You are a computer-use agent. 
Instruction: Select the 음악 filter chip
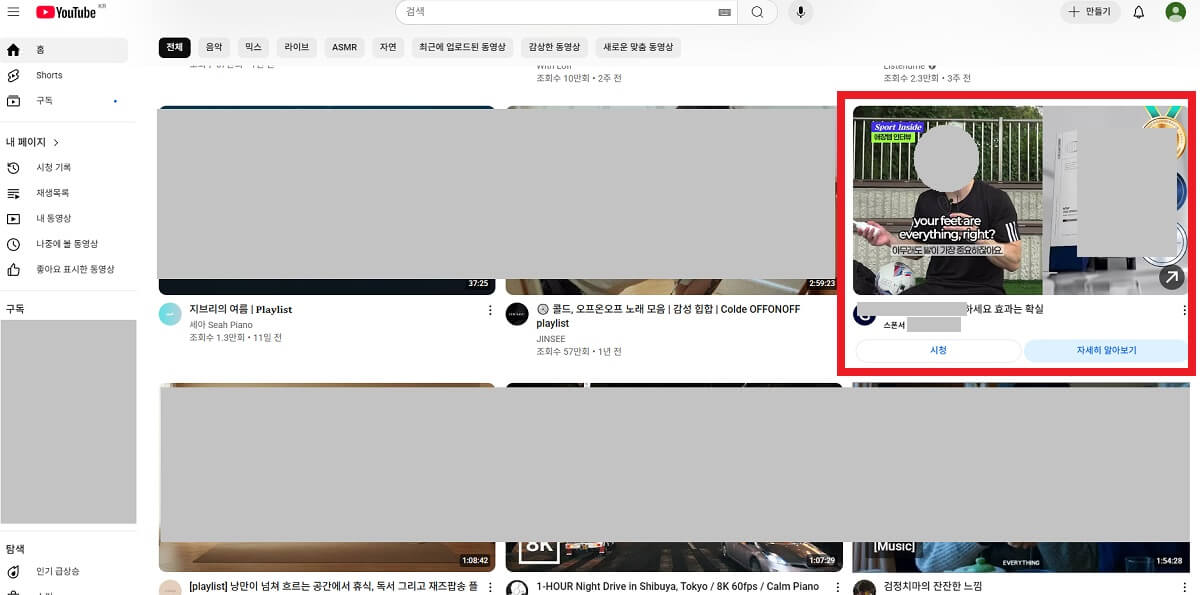(213, 47)
